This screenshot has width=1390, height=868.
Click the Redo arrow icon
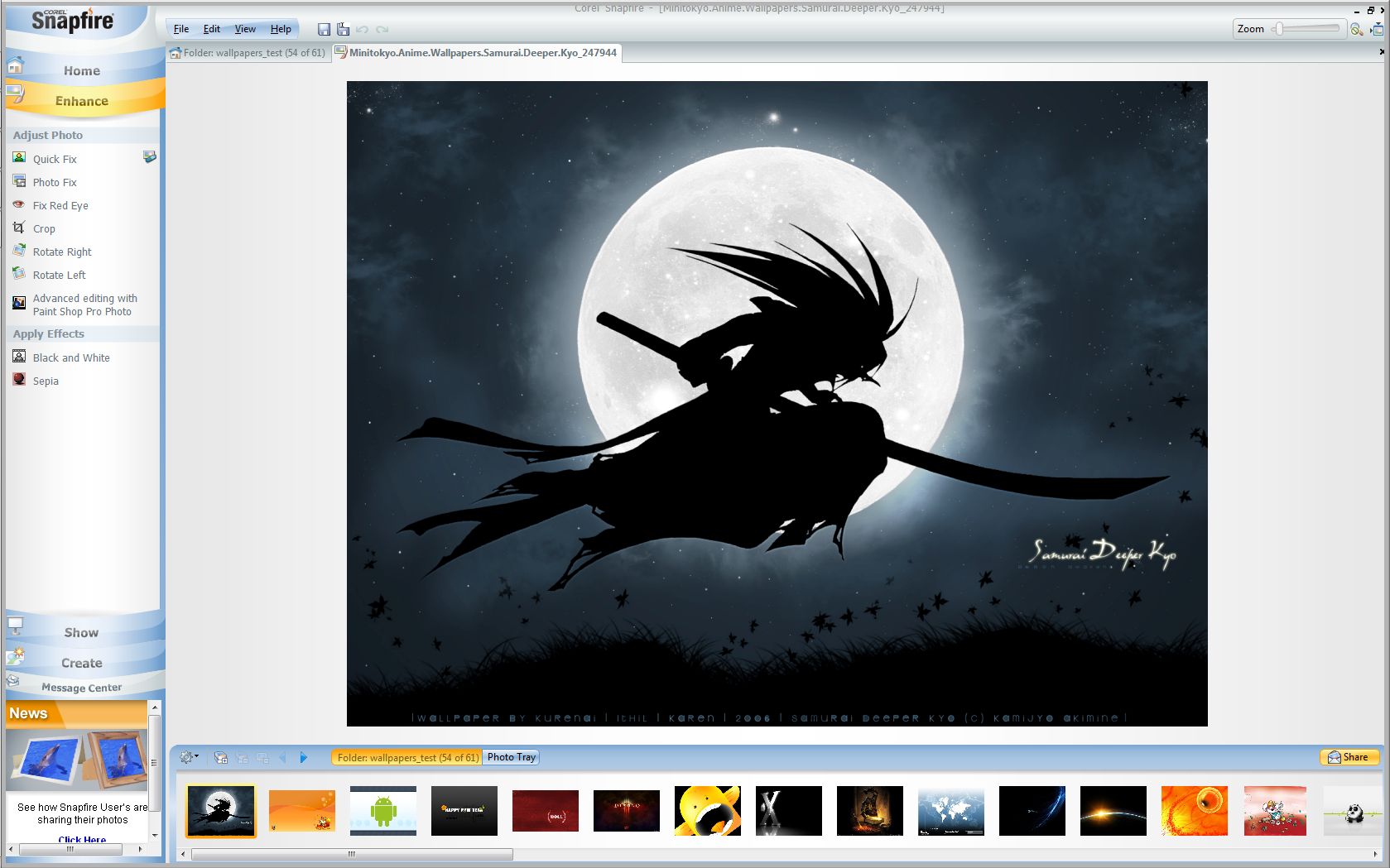[382, 29]
